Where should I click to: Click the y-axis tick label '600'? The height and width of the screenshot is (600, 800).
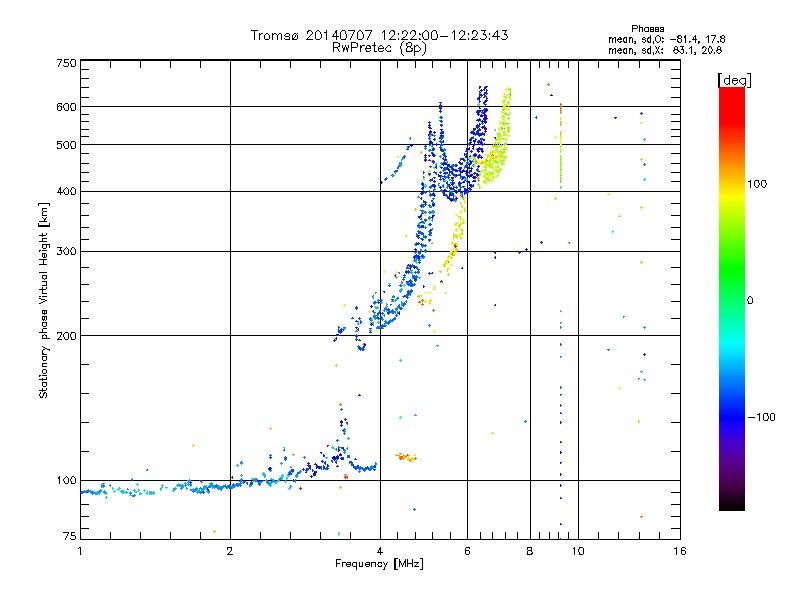tap(66, 107)
